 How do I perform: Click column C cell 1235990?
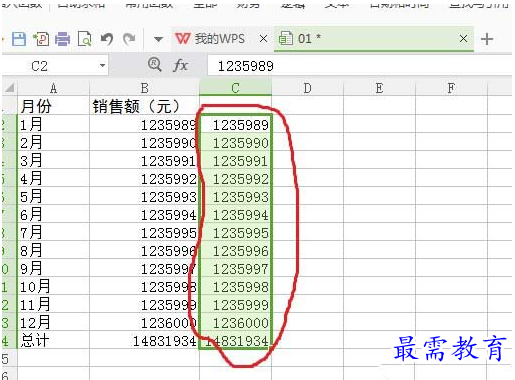click(x=236, y=143)
